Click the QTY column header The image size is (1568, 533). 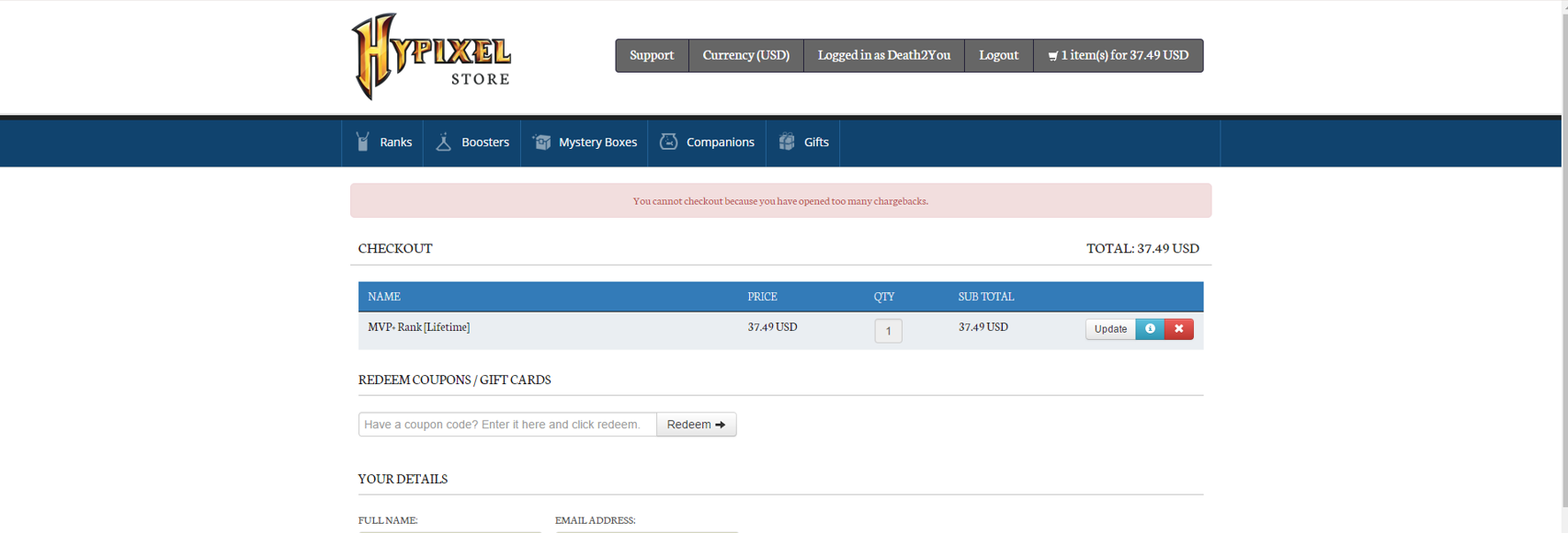[884, 297]
